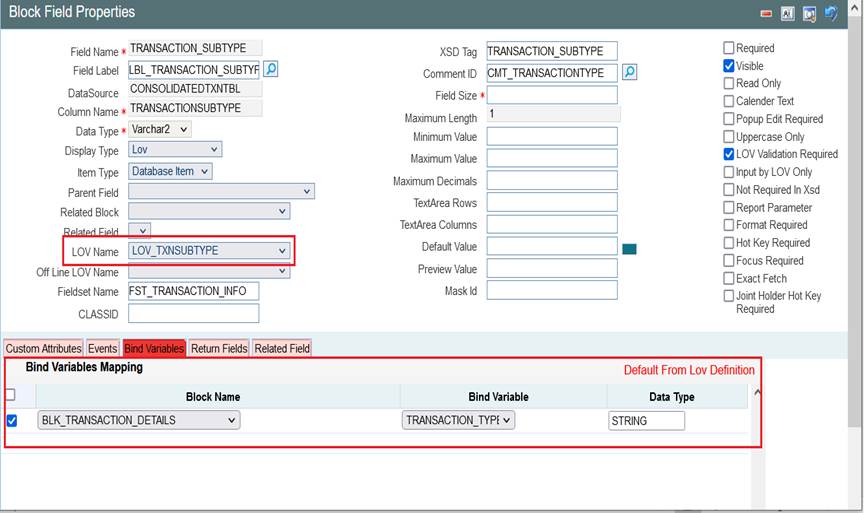864x513 pixels.
Task: Enable Input by LOV Only
Action: point(728,172)
